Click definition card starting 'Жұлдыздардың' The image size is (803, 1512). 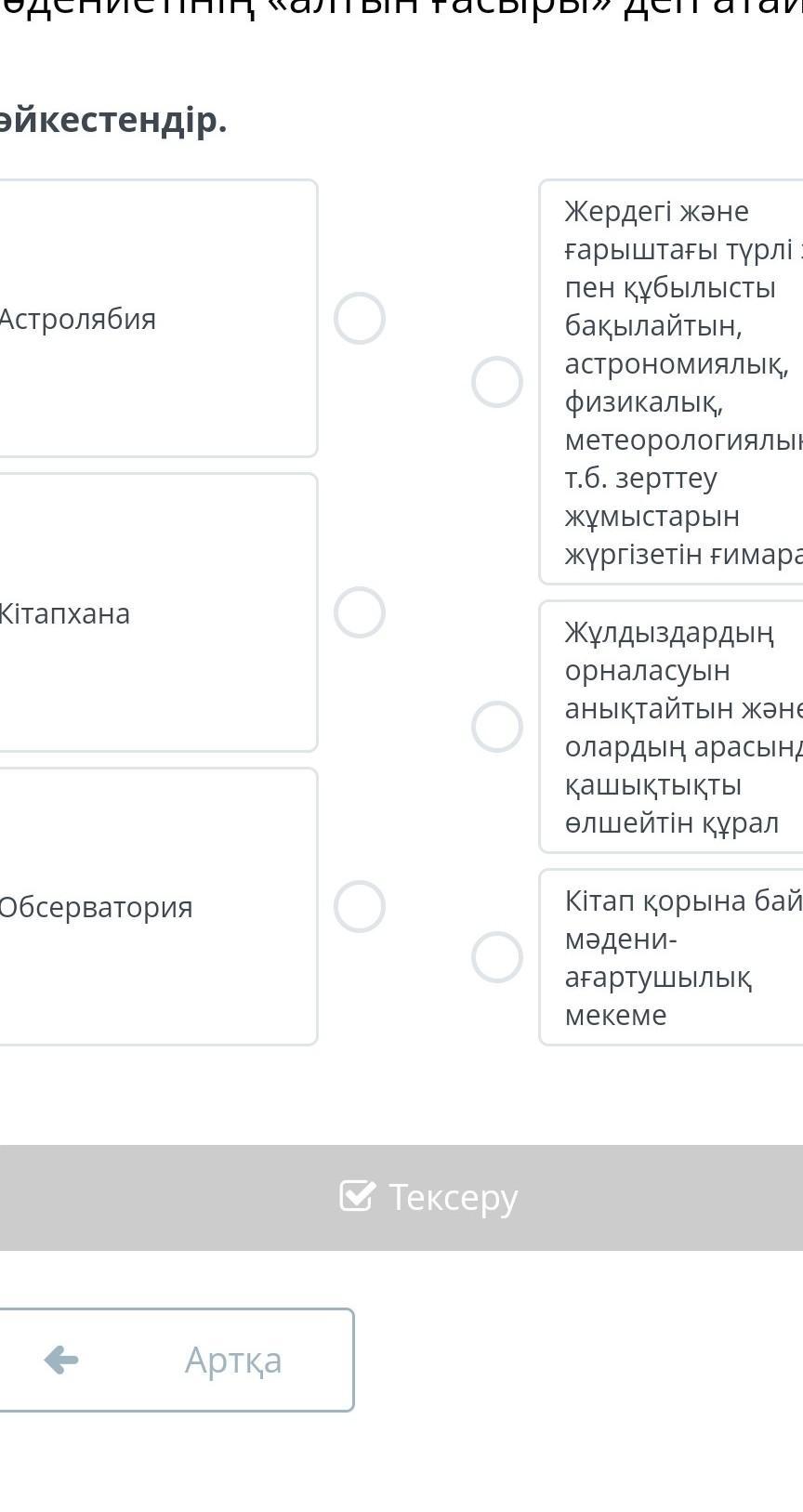click(678, 727)
